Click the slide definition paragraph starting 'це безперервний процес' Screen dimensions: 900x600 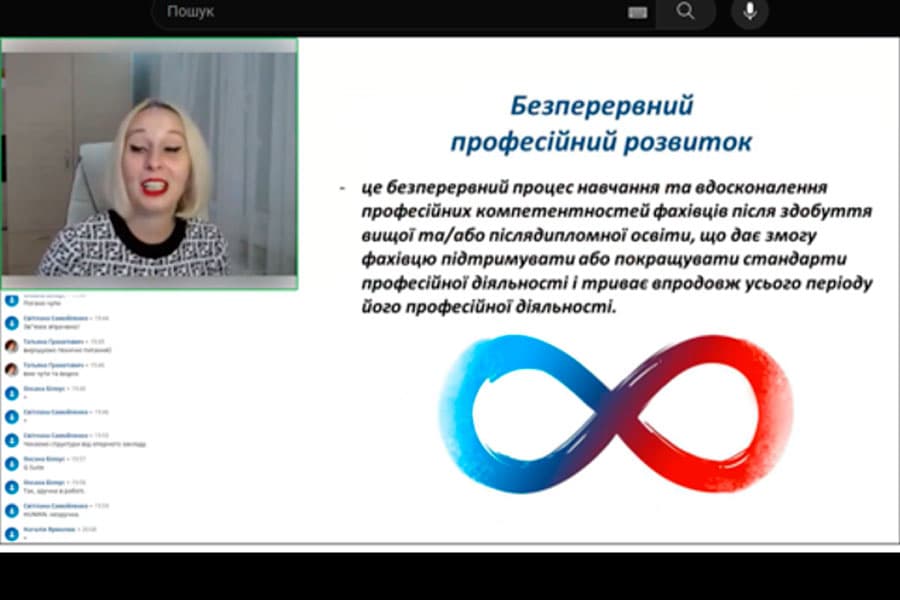(x=616, y=247)
